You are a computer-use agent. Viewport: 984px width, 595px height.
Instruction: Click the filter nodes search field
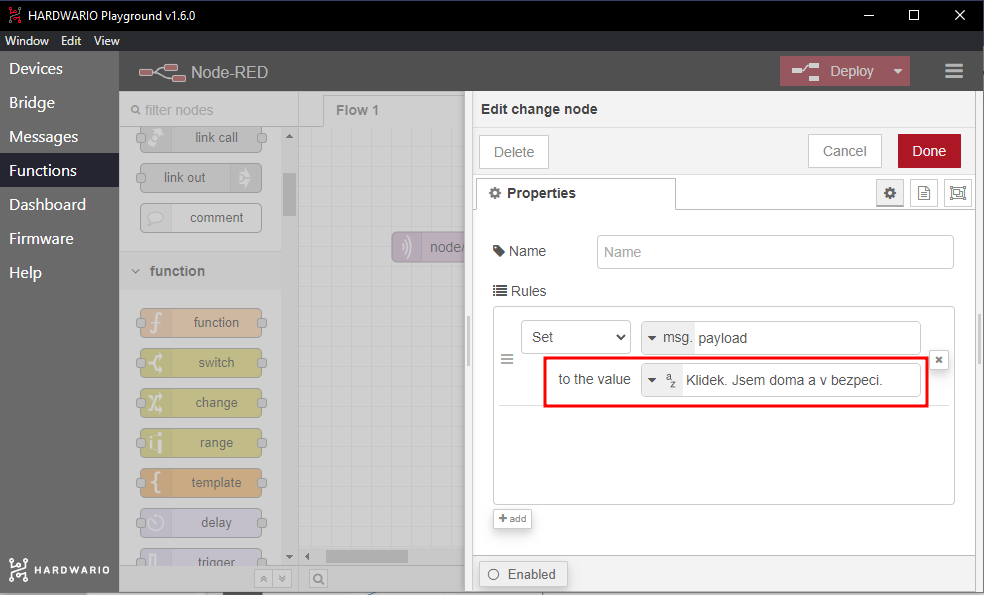tap(208, 110)
